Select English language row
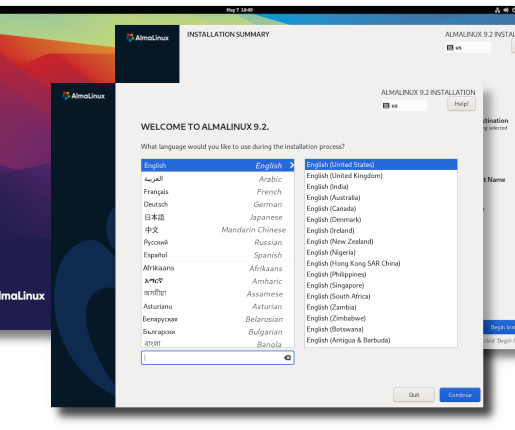515x430 pixels. tap(218, 165)
